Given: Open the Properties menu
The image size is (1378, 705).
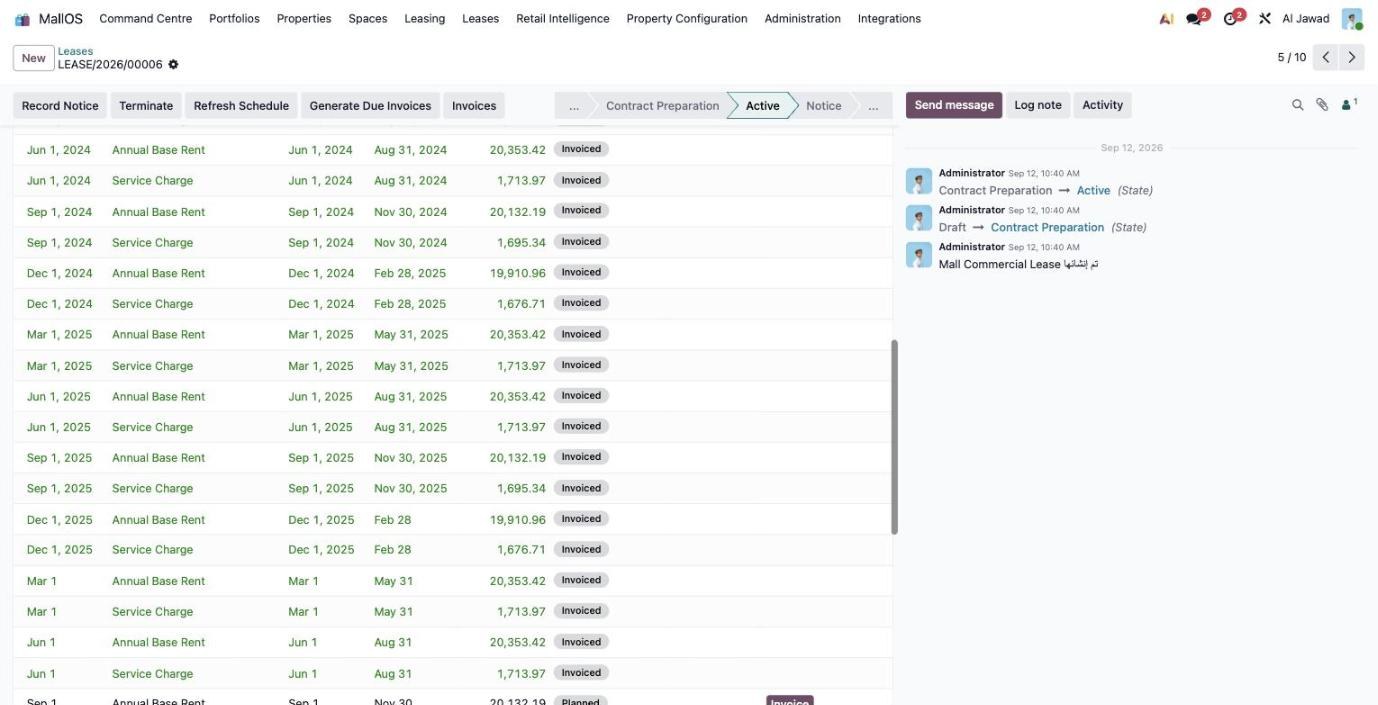Looking at the screenshot, I should (304, 19).
